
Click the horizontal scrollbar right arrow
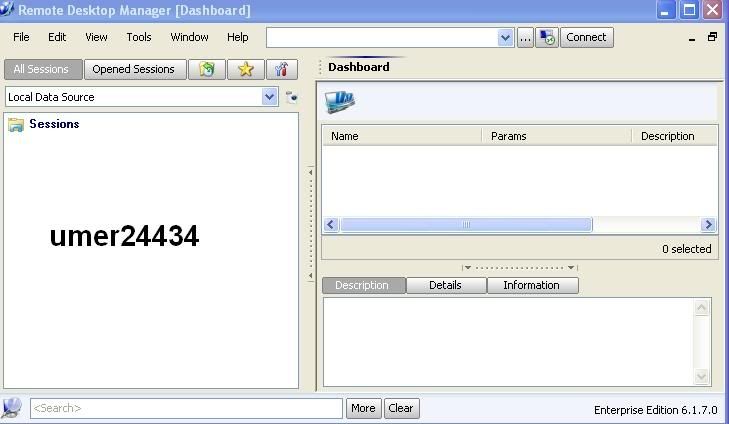(708, 225)
